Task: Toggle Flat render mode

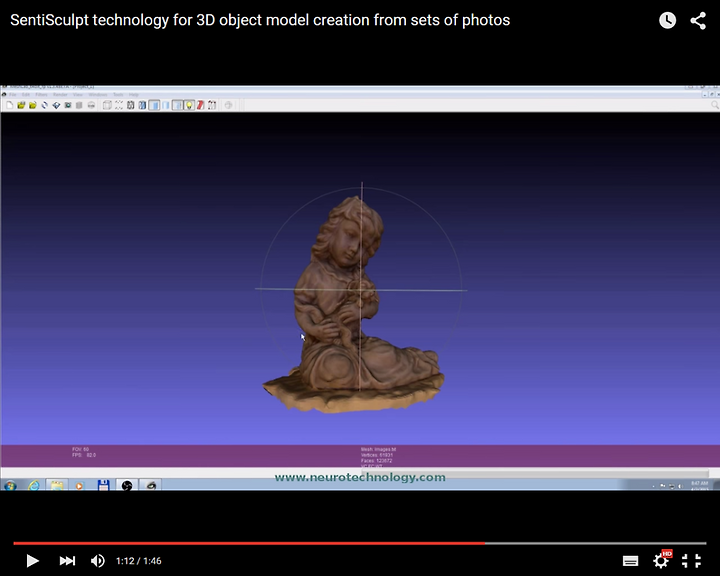Action: click(165, 105)
